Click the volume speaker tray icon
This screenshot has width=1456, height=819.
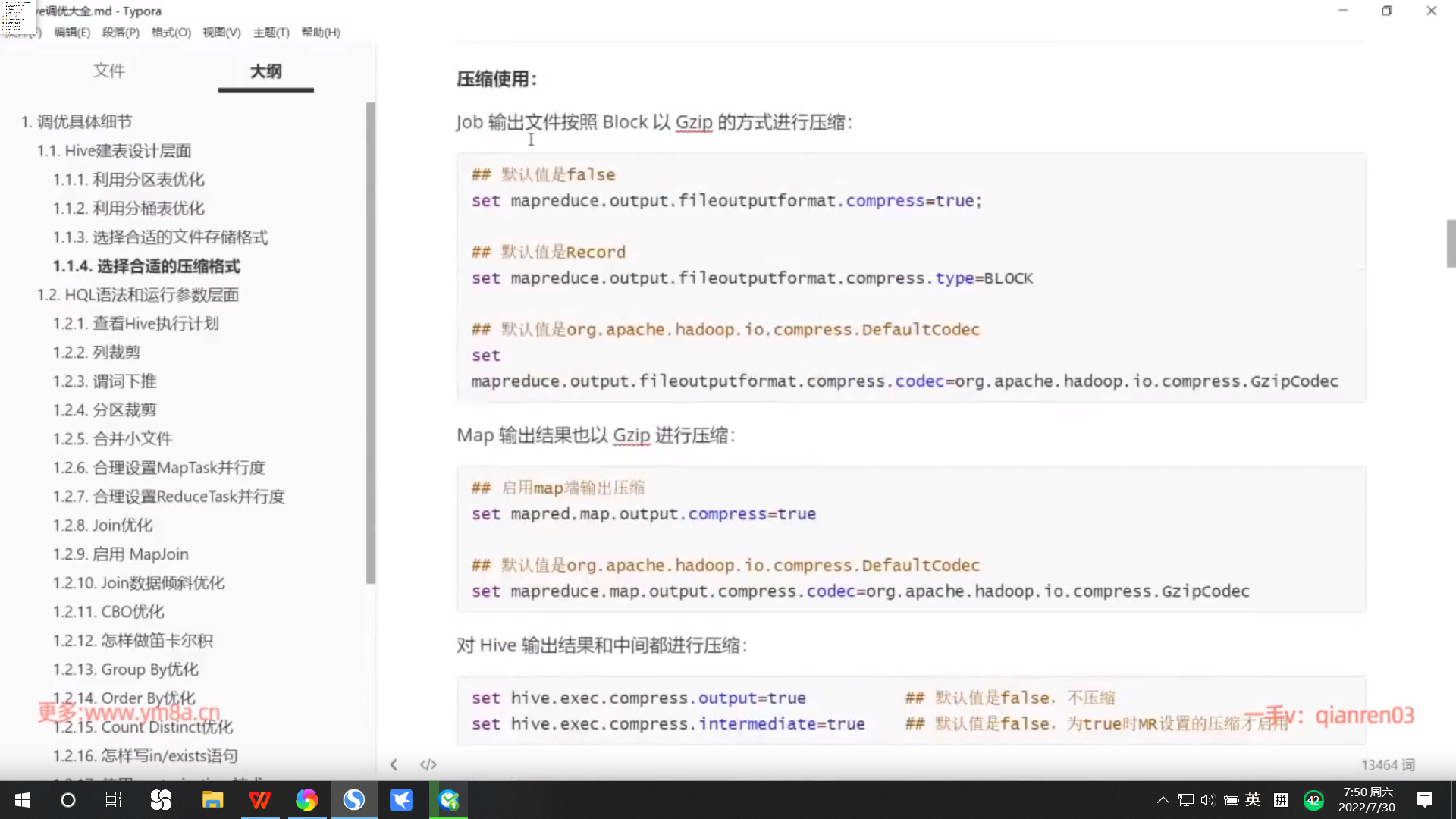pos(1208,800)
